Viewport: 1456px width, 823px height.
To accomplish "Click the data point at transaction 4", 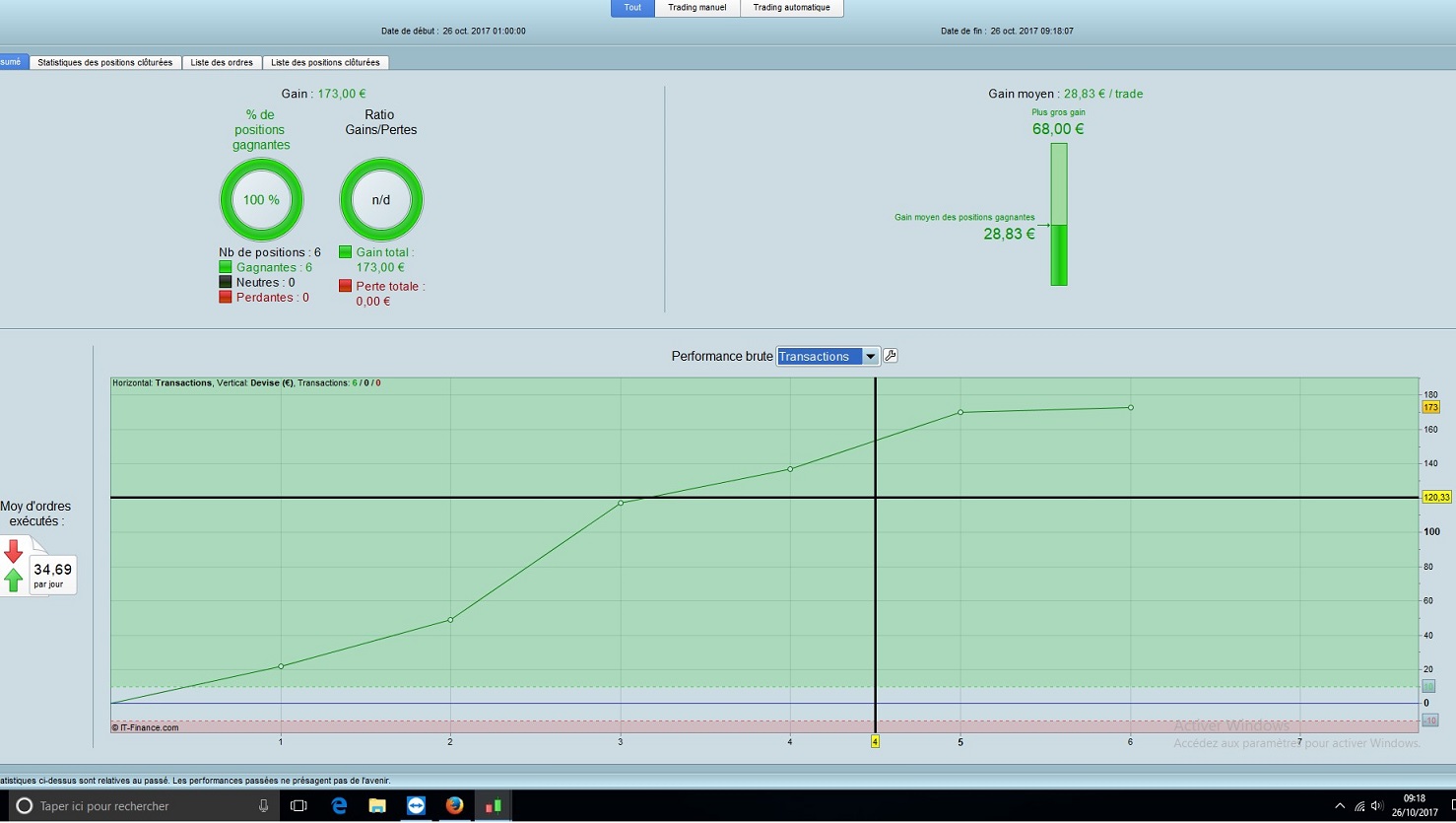I will (790, 469).
